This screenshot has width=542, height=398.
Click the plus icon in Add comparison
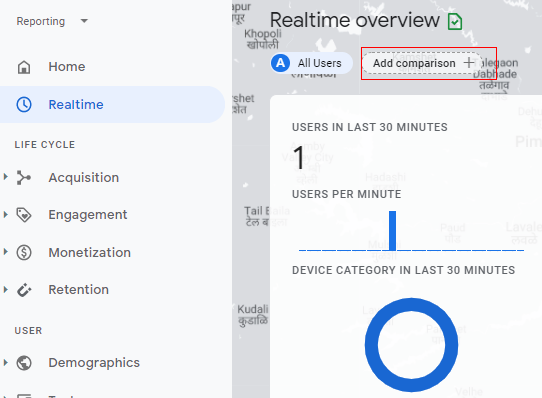pyautogui.click(x=469, y=63)
